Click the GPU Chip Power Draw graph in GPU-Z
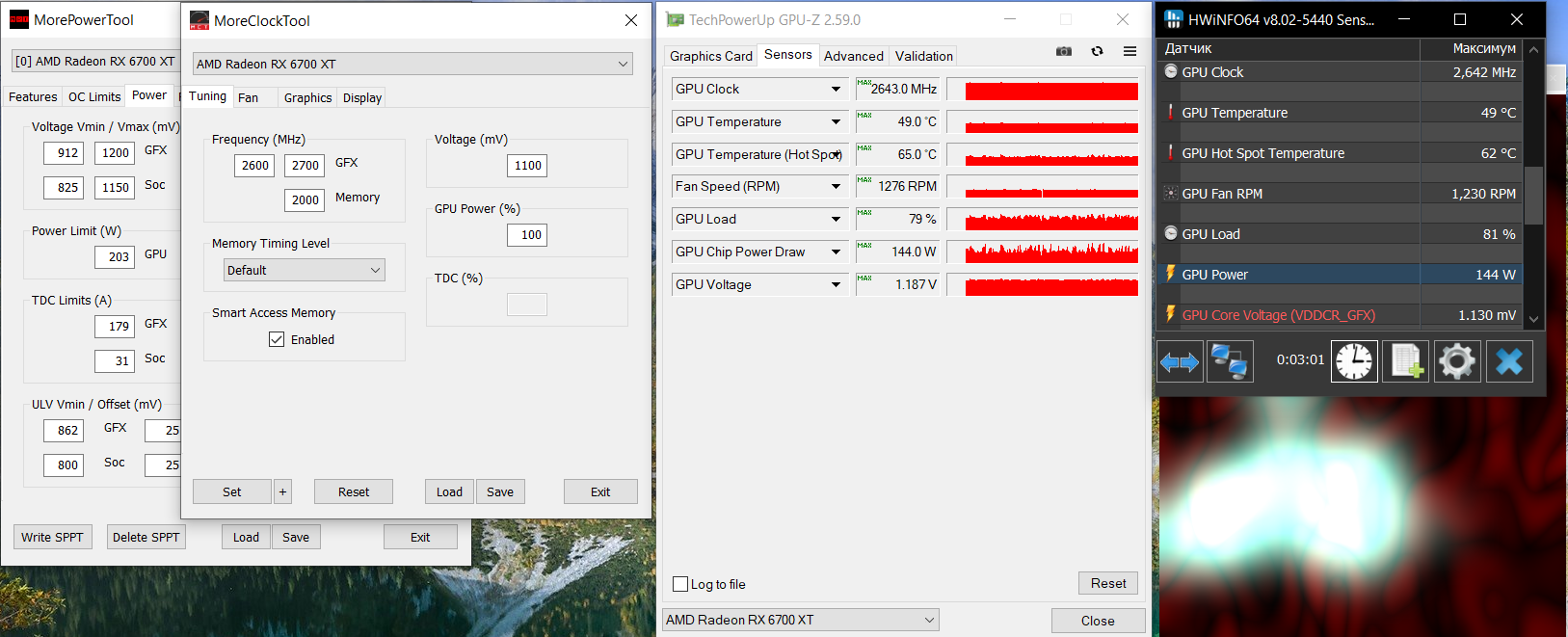 click(x=1043, y=252)
